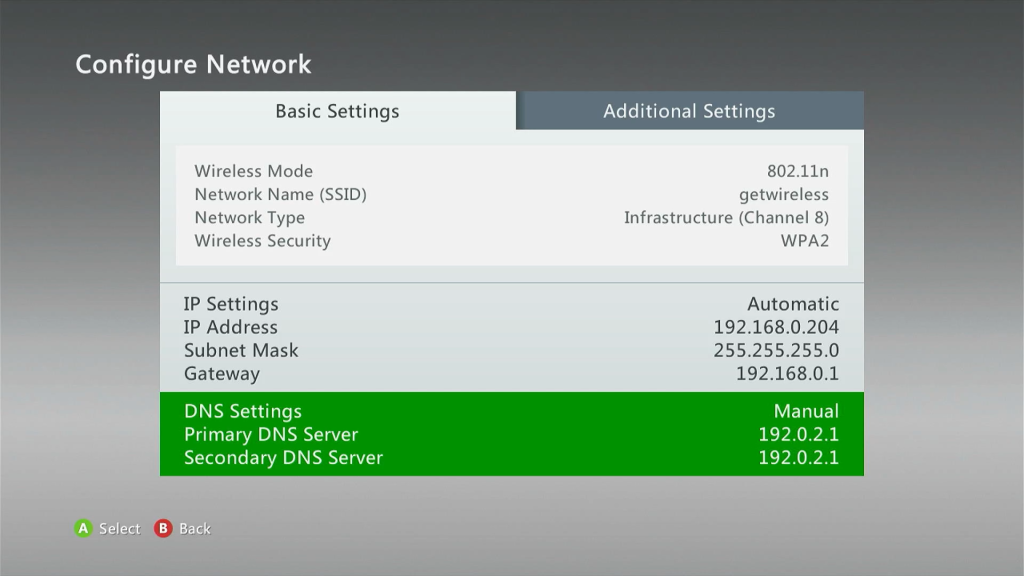Select the highlighted DNS Settings label
This screenshot has width=1024, height=576.
[243, 411]
